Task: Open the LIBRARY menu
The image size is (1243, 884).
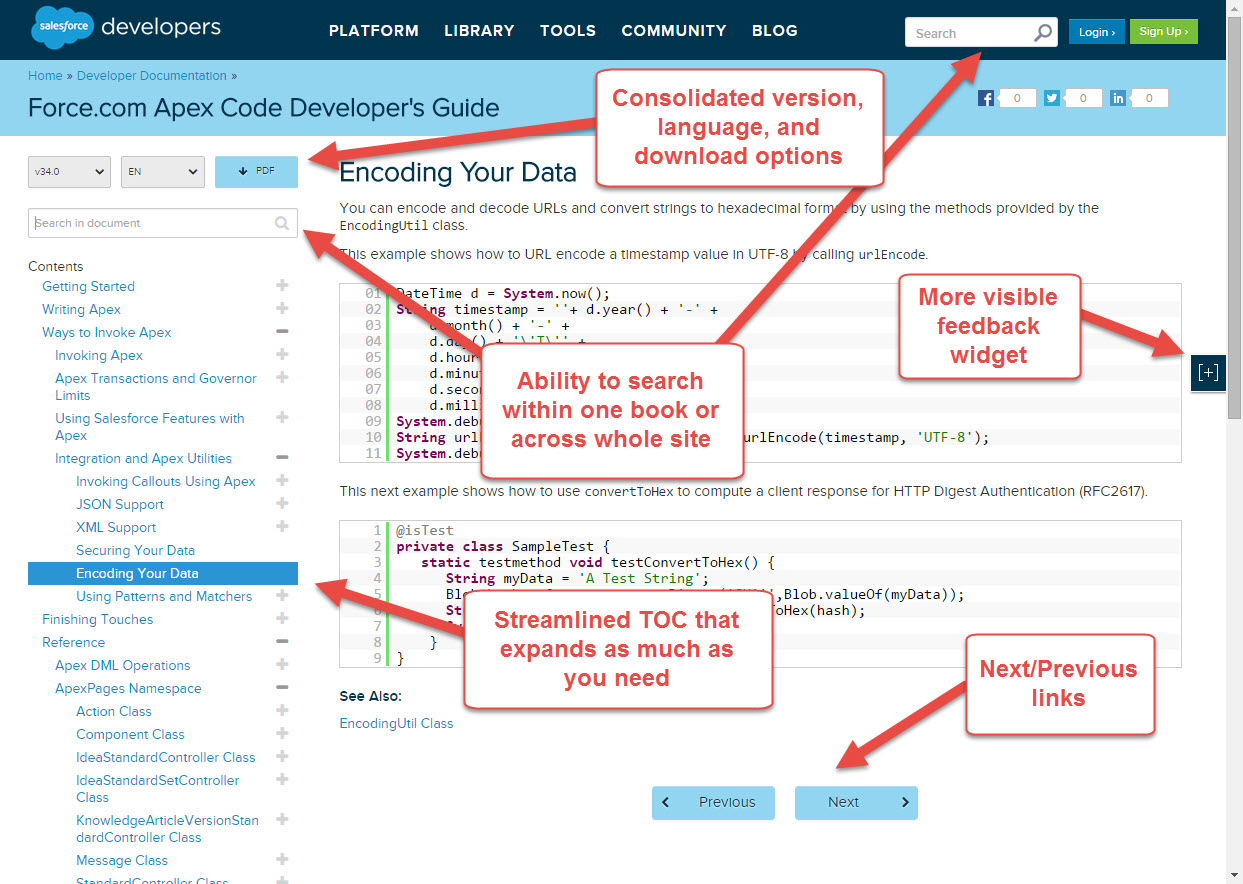Action: (x=479, y=31)
